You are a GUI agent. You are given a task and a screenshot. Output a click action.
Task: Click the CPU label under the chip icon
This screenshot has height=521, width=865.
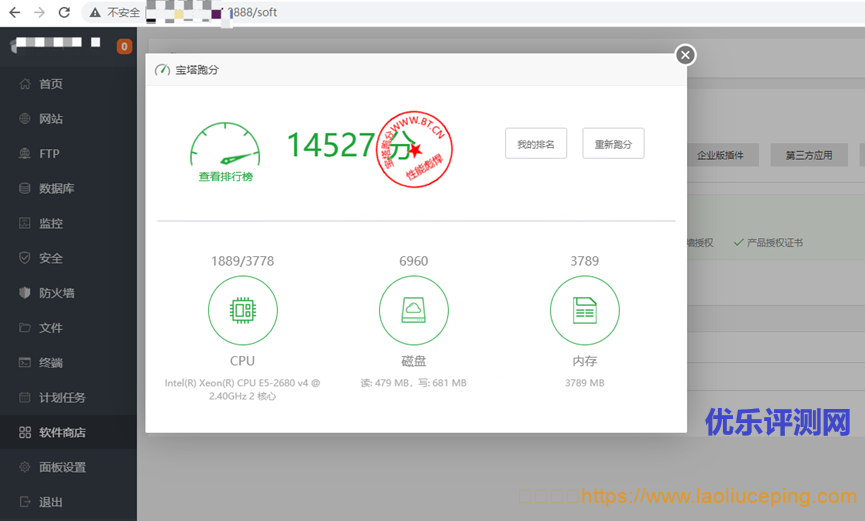[x=243, y=360]
